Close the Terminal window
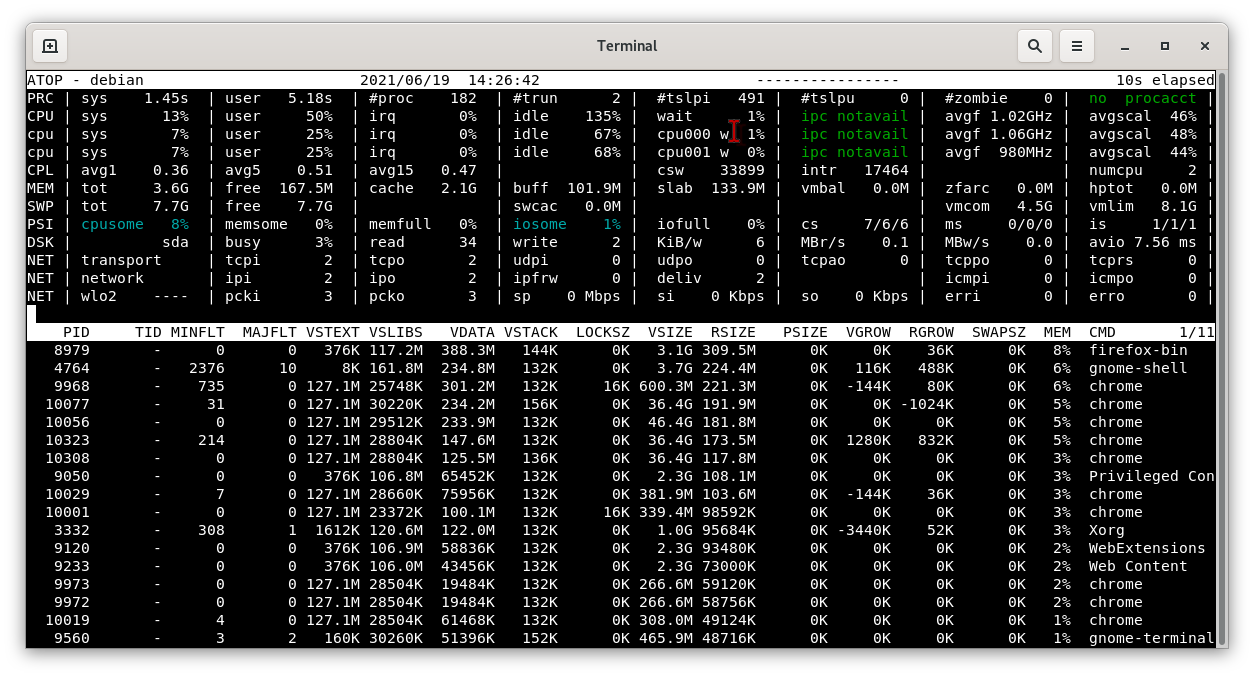This screenshot has height=677, width=1254. [x=1205, y=46]
